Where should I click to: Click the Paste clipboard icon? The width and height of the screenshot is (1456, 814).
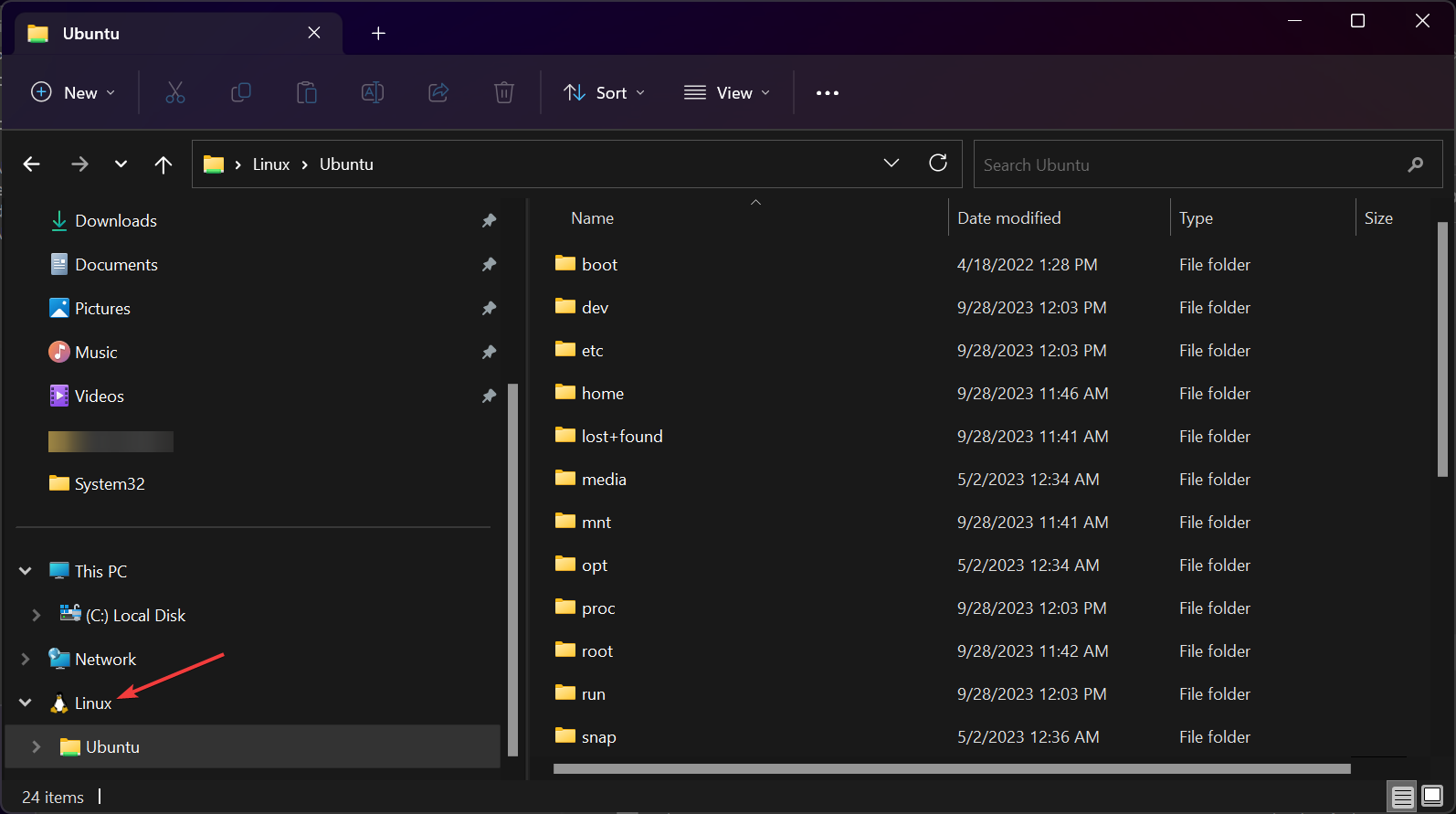[x=307, y=92]
